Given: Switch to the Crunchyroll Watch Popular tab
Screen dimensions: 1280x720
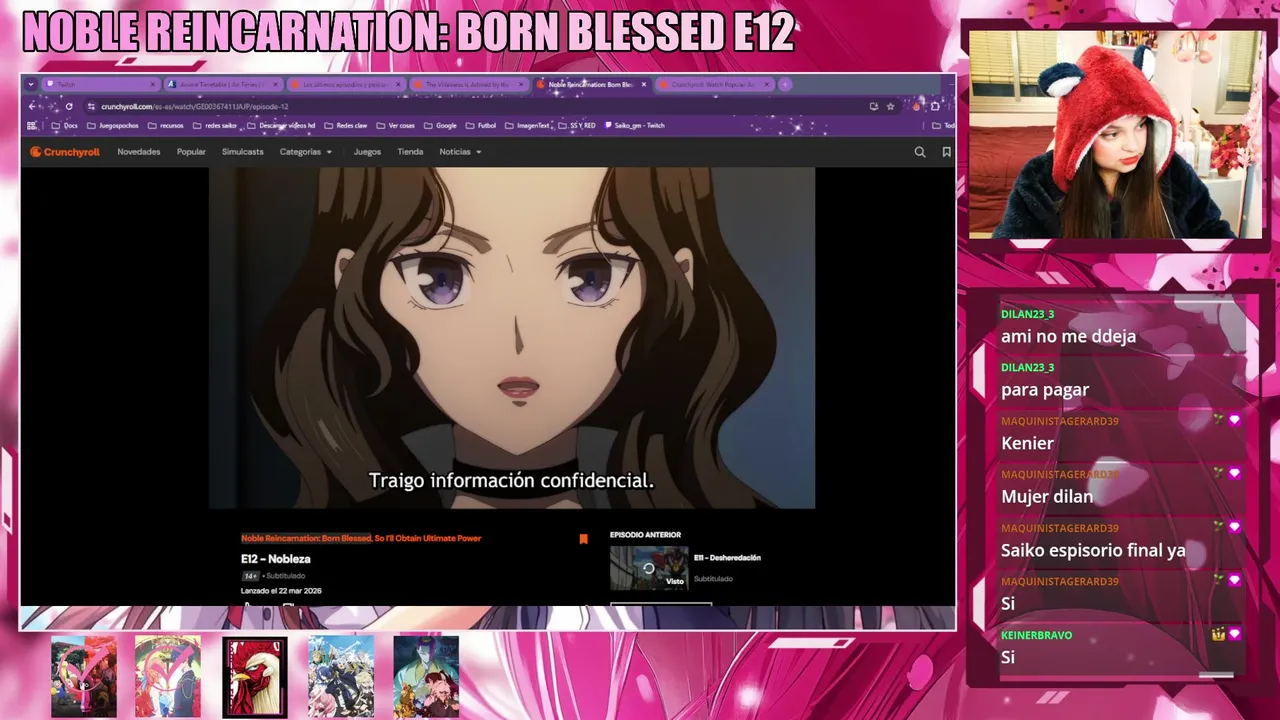Looking at the screenshot, I should (x=713, y=85).
